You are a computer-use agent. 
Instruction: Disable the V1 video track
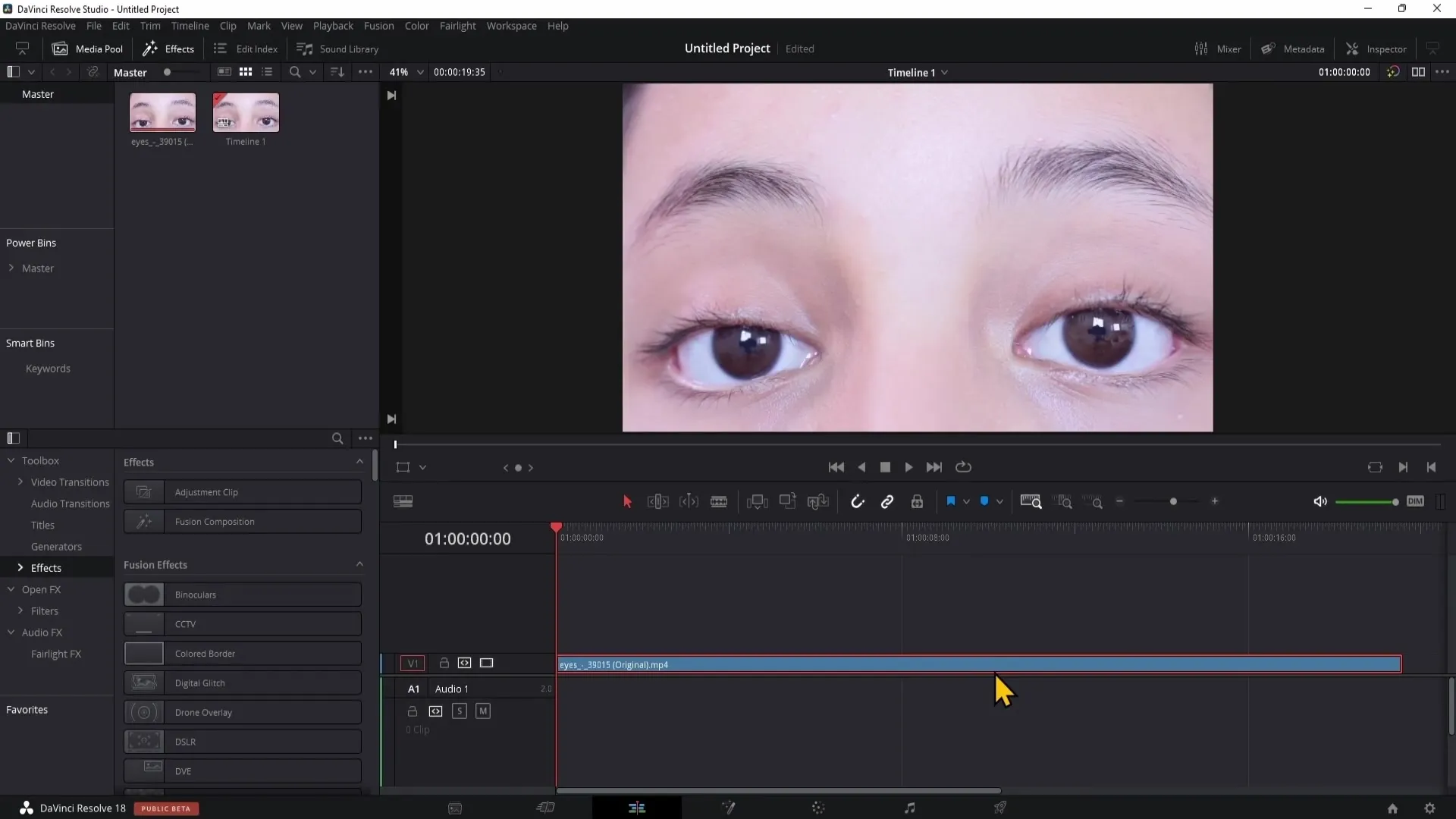click(x=487, y=663)
